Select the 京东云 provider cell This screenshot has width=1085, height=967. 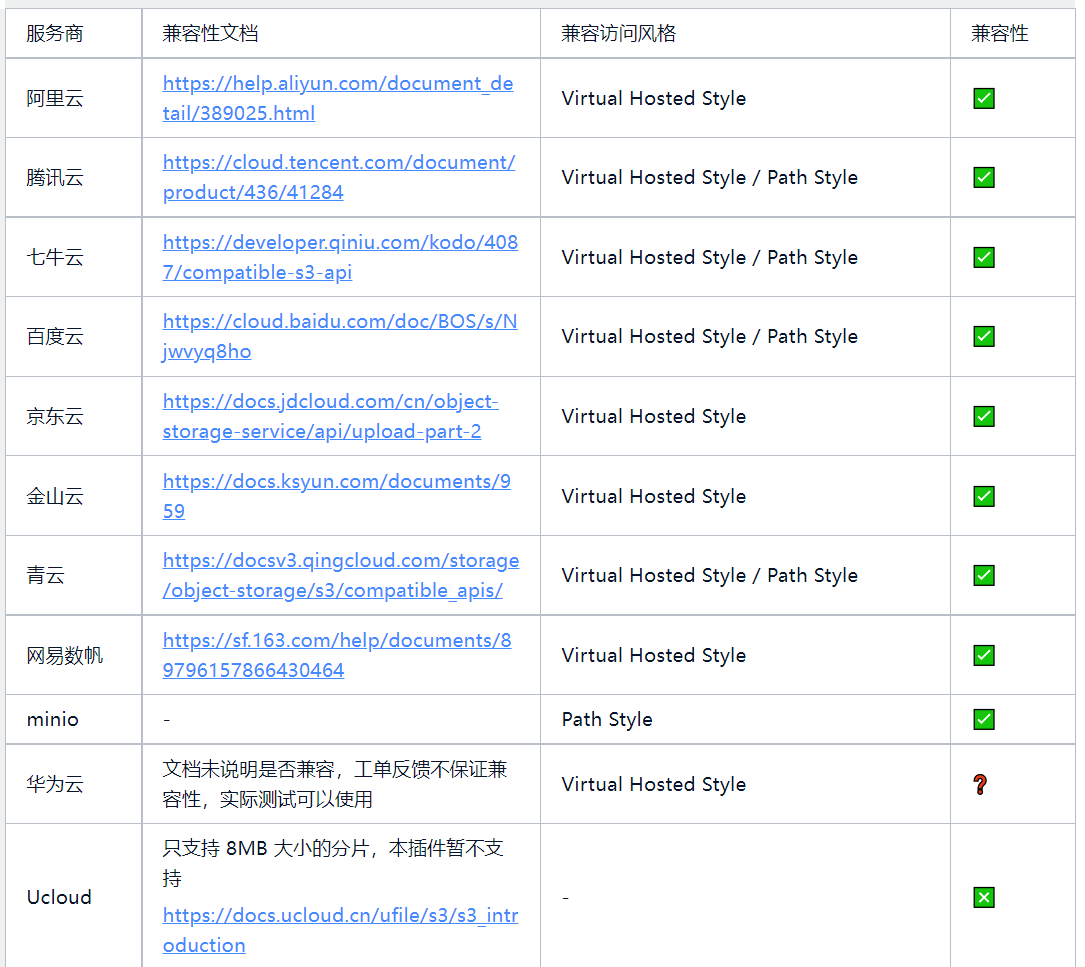click(73, 416)
